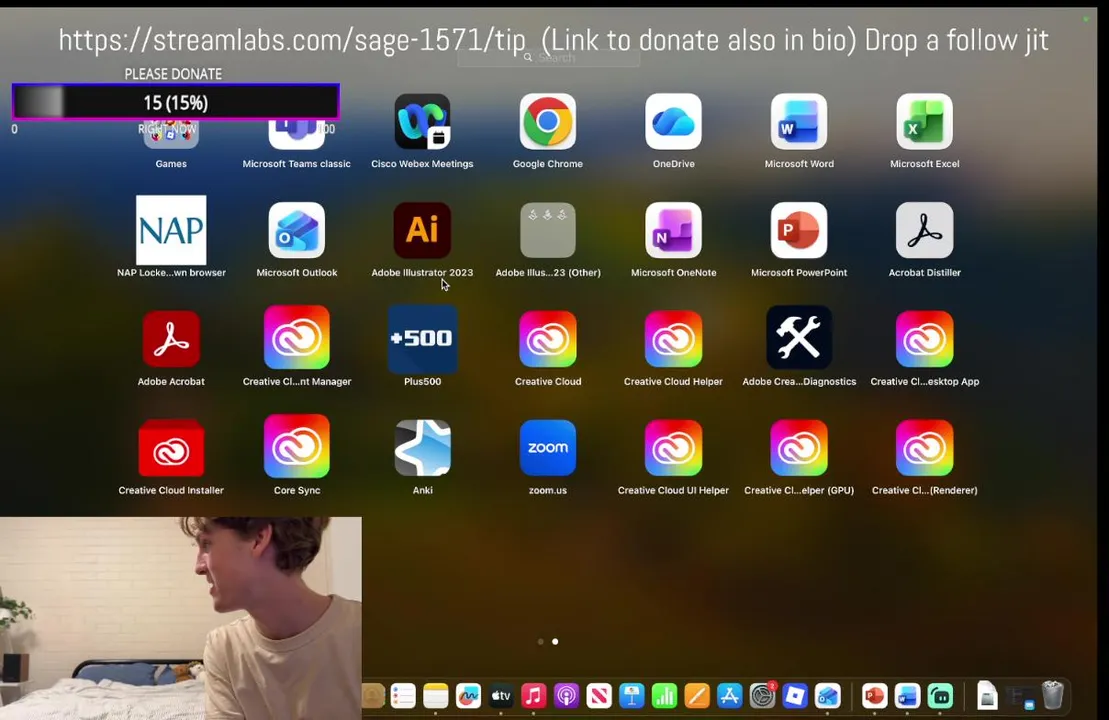Open Creative Cloud Content Manager icon
The width and height of the screenshot is (1109, 720).
[296, 337]
